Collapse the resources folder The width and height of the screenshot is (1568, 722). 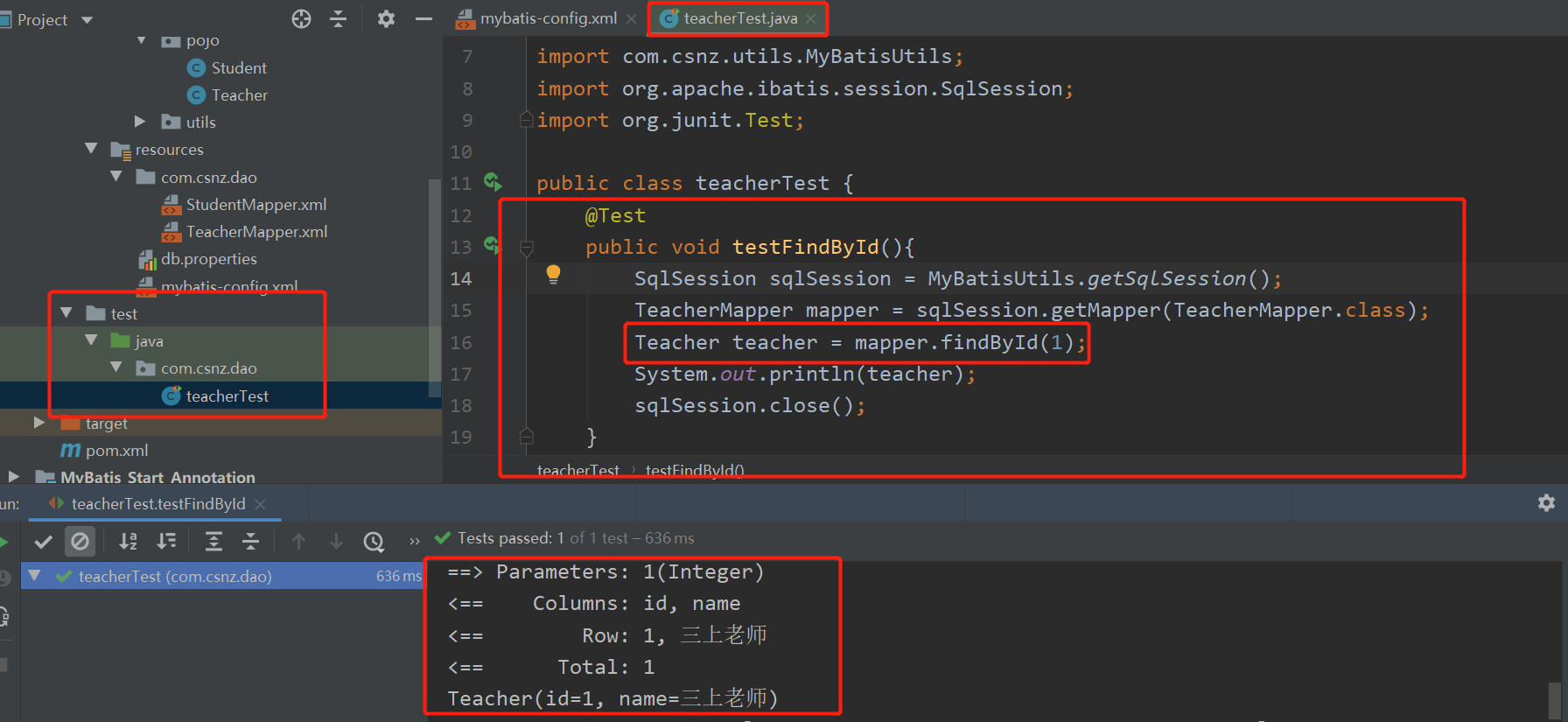point(91,149)
